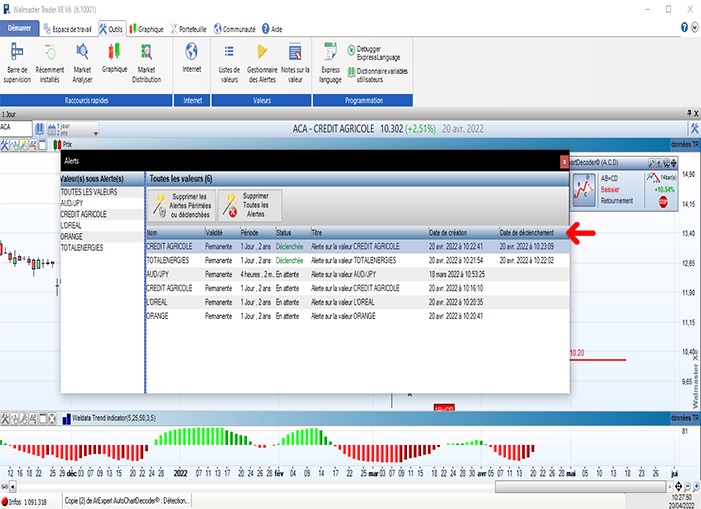Screen dimensions: 701x509
Task: Open the Barre de supervision tool
Action: point(17,63)
